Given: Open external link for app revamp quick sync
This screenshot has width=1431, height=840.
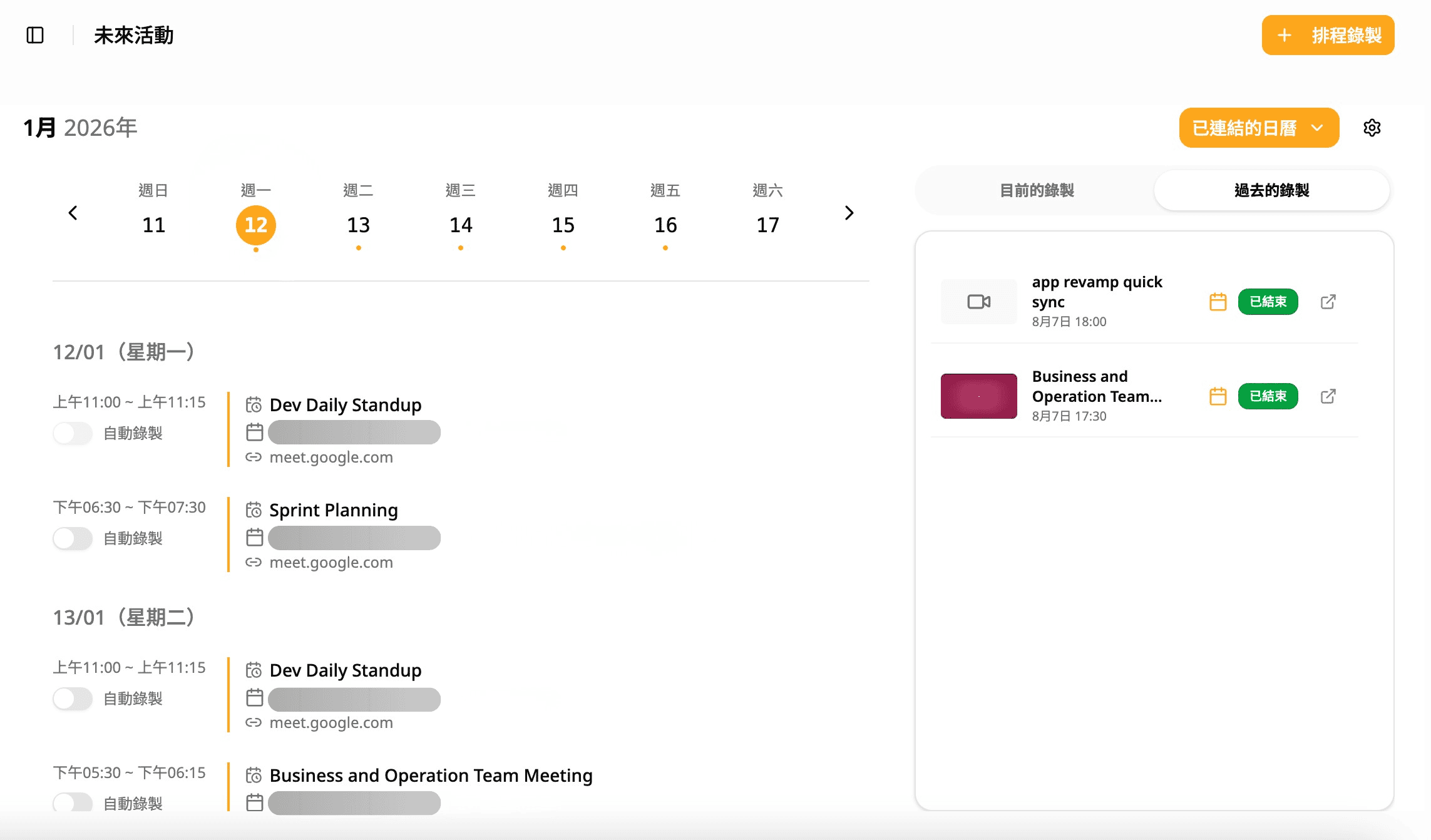Looking at the screenshot, I should click(x=1328, y=302).
